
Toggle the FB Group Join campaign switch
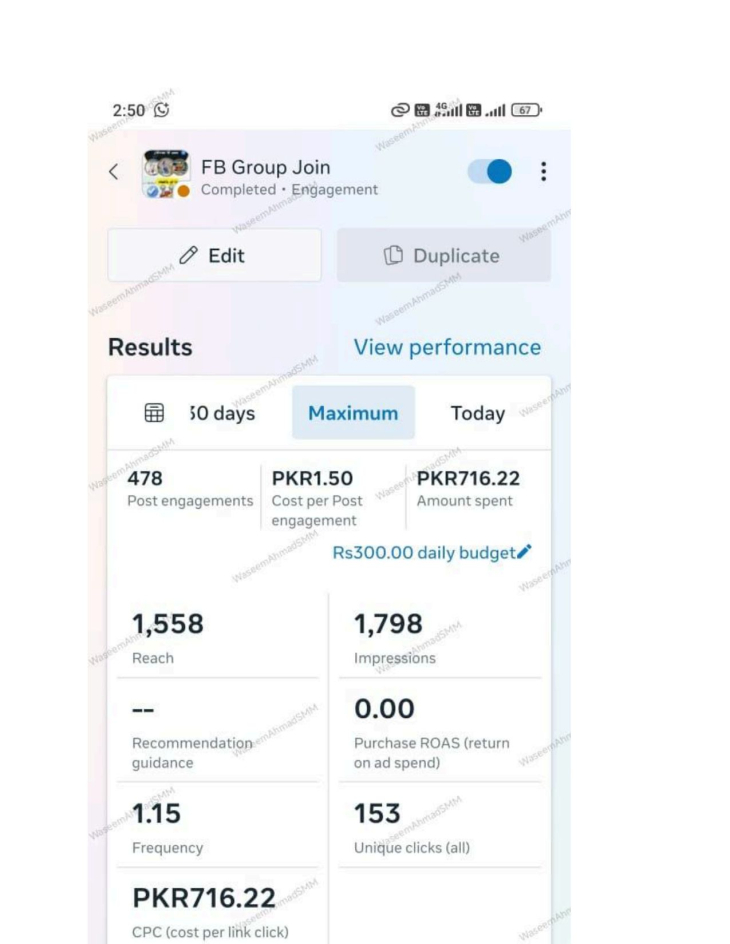coord(490,172)
